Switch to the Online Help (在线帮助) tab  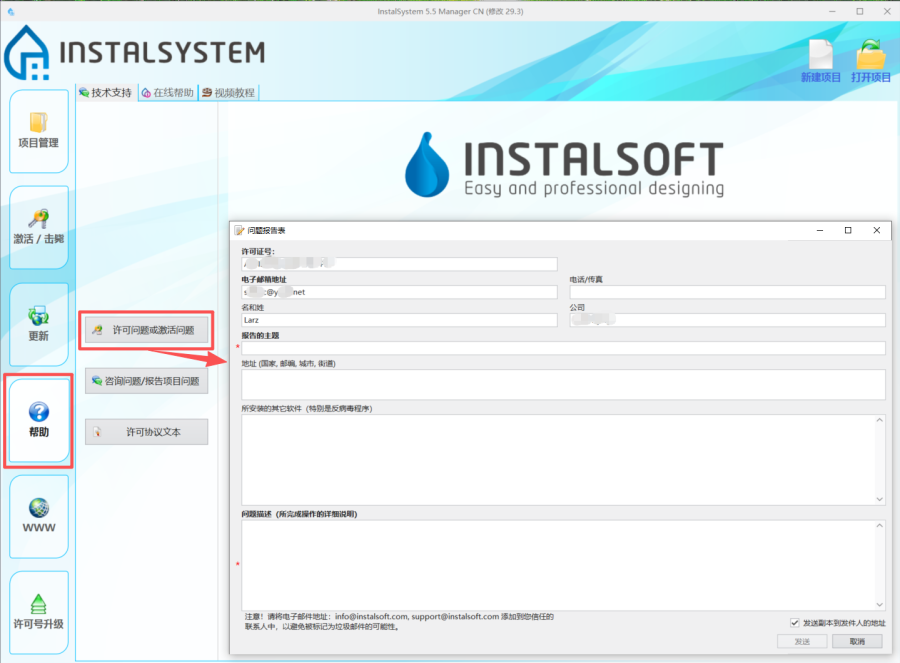click(167, 93)
